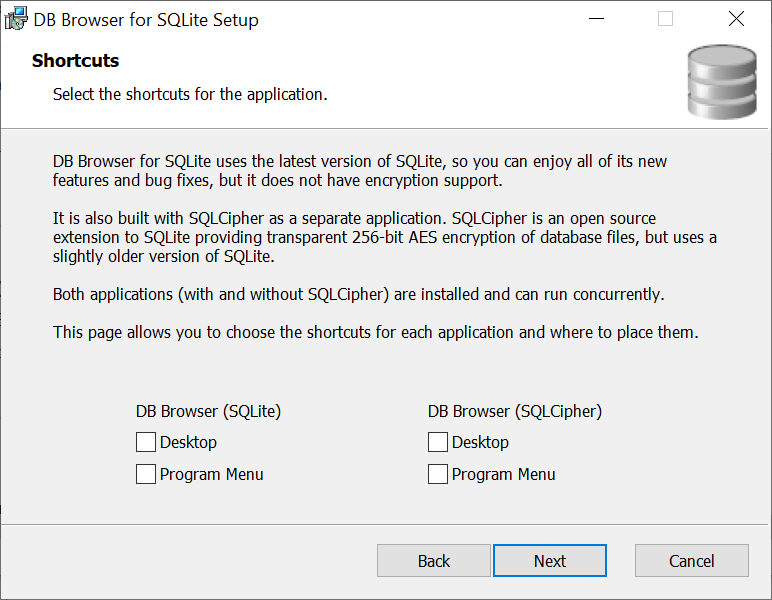Viewport: 772px width, 600px height.
Task: Click the 'DB Browser (SQLCipher)' group label
Action: (x=515, y=411)
